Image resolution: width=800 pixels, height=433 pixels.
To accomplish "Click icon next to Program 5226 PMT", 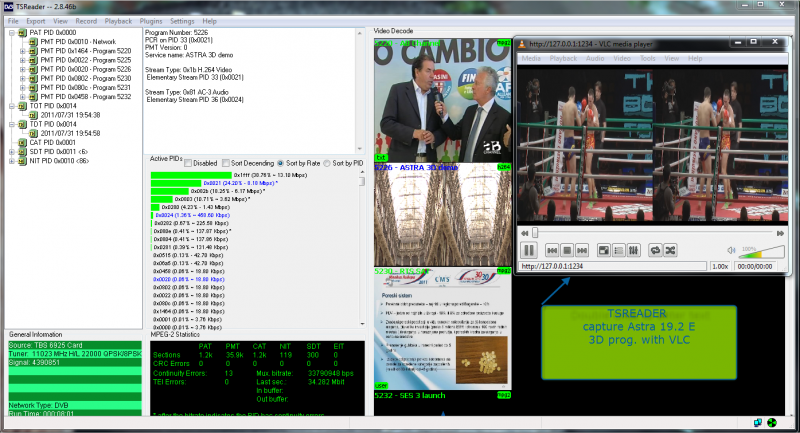I will (x=33, y=69).
